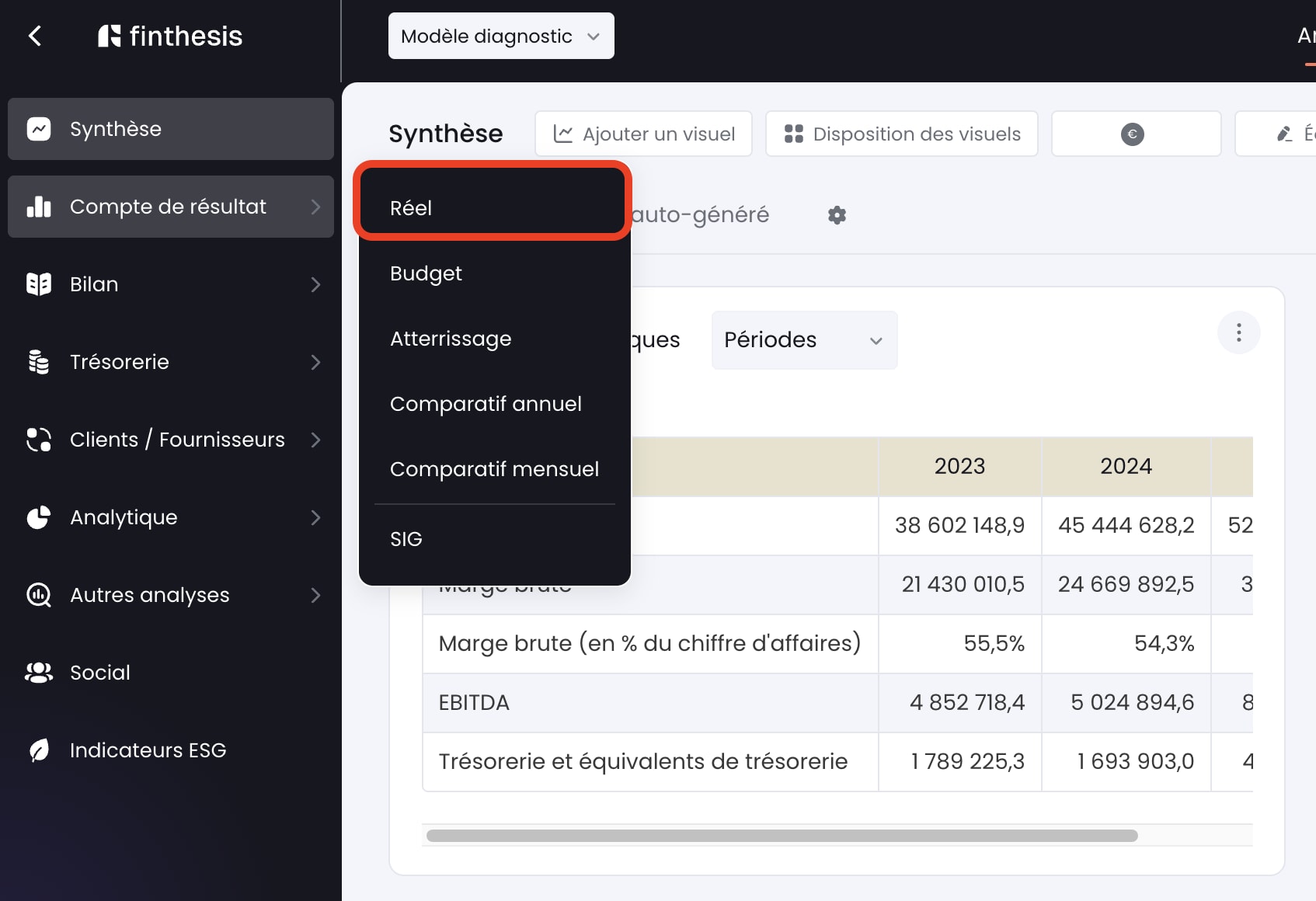Click the value 1 789 225,3

tap(967, 761)
